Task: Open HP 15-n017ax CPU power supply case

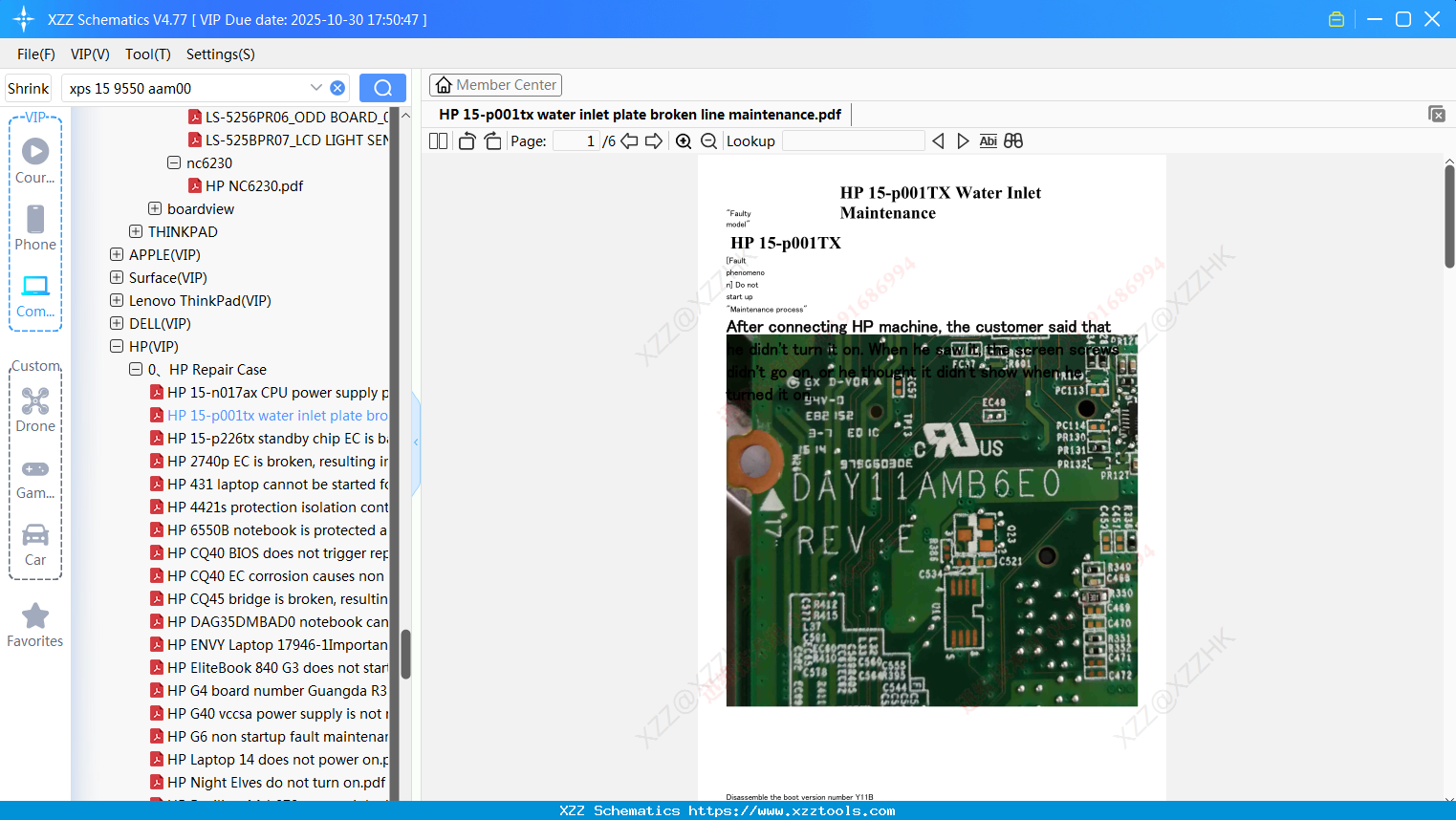Action: coord(269,392)
